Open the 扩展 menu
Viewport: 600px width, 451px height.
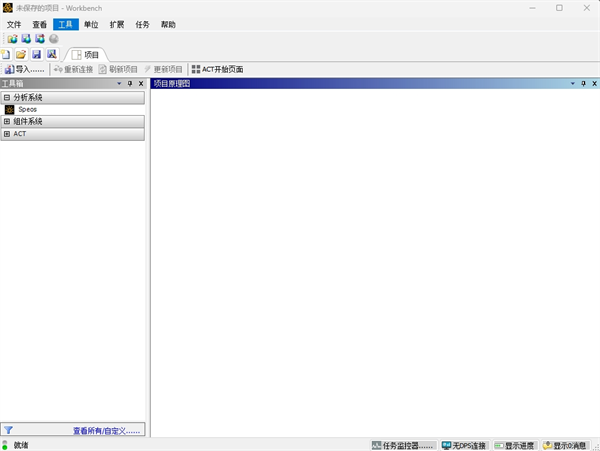coord(117,24)
